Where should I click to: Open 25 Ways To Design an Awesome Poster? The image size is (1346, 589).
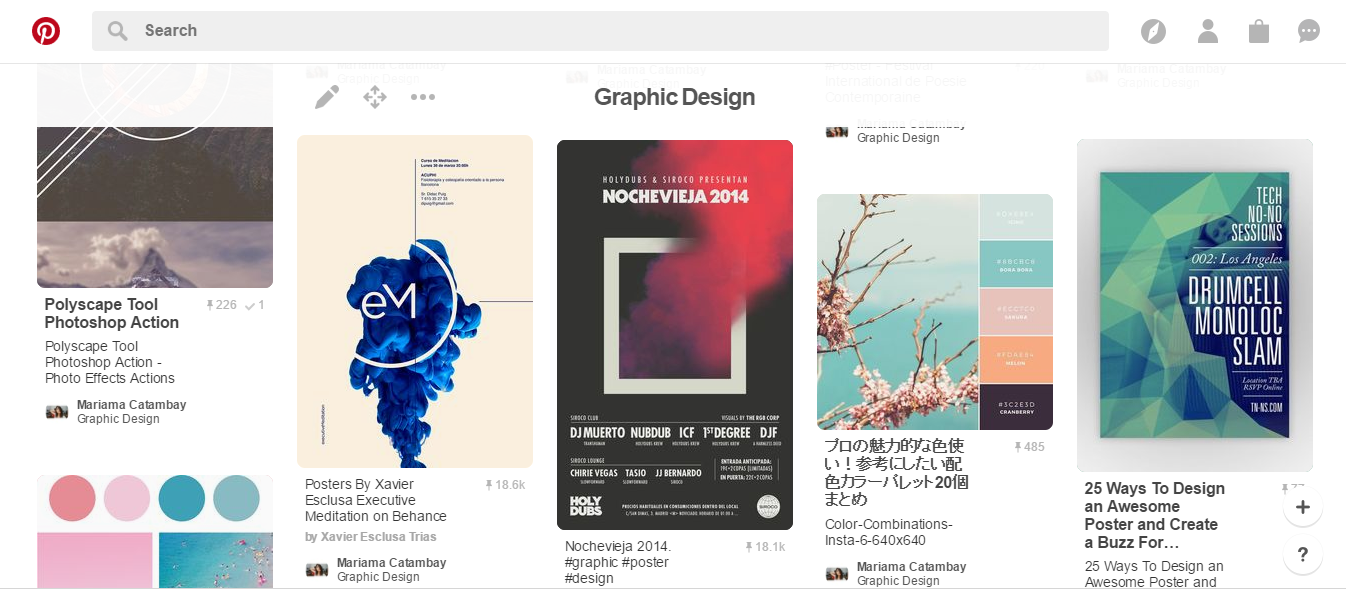[x=1154, y=515]
